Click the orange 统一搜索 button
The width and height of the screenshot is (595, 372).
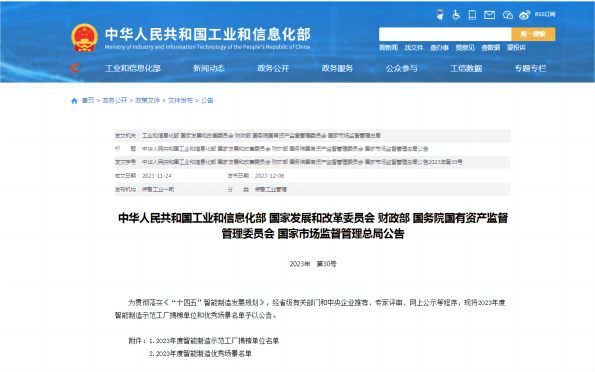pyautogui.click(x=533, y=34)
